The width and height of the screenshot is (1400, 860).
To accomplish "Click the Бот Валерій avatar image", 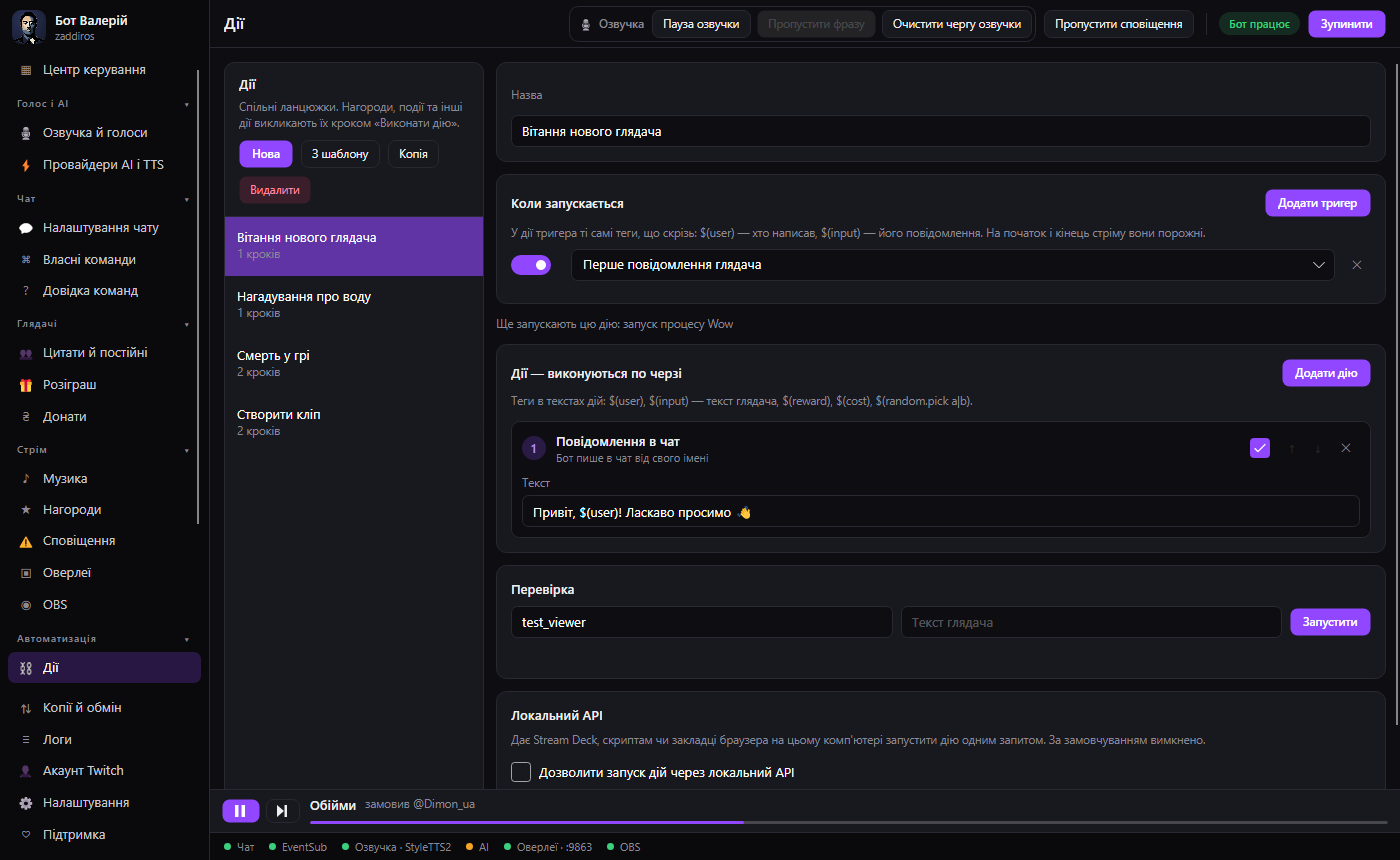I will click(x=28, y=27).
